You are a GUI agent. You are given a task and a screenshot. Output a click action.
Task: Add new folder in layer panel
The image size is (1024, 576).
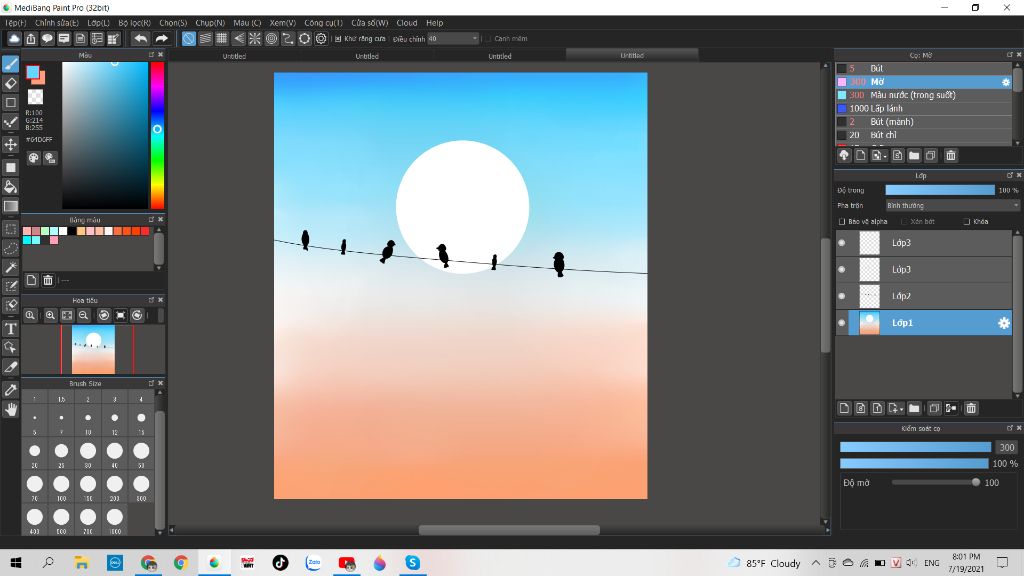914,408
